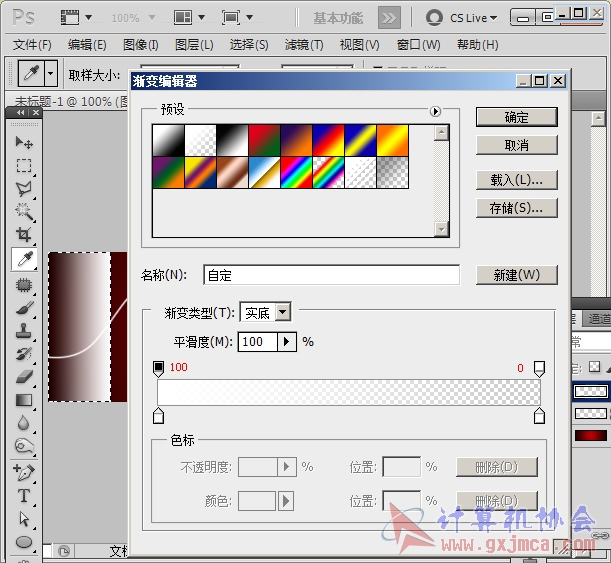Select the Eyedropper tool in toolbox
Screen dimensions: 611x563
[x=25, y=259]
